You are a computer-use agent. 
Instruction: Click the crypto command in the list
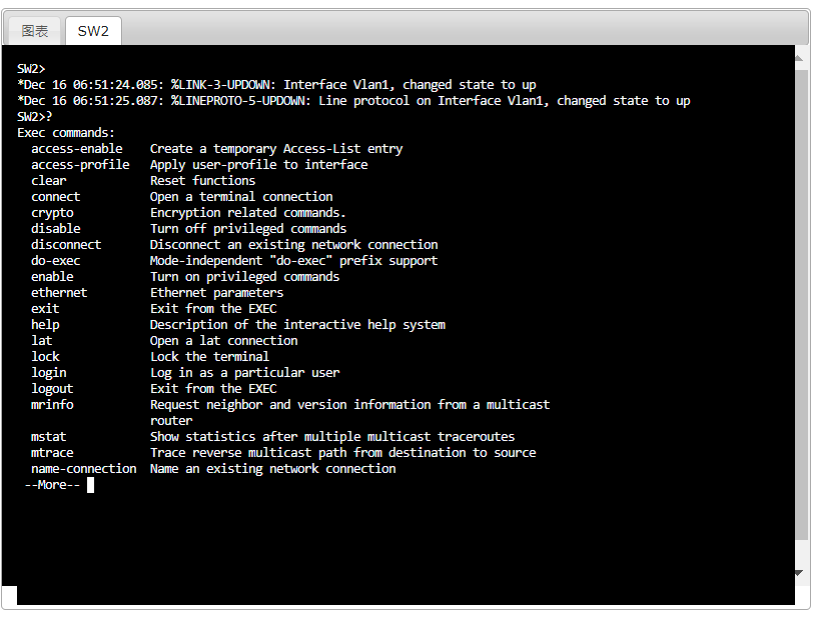[x=52, y=213]
